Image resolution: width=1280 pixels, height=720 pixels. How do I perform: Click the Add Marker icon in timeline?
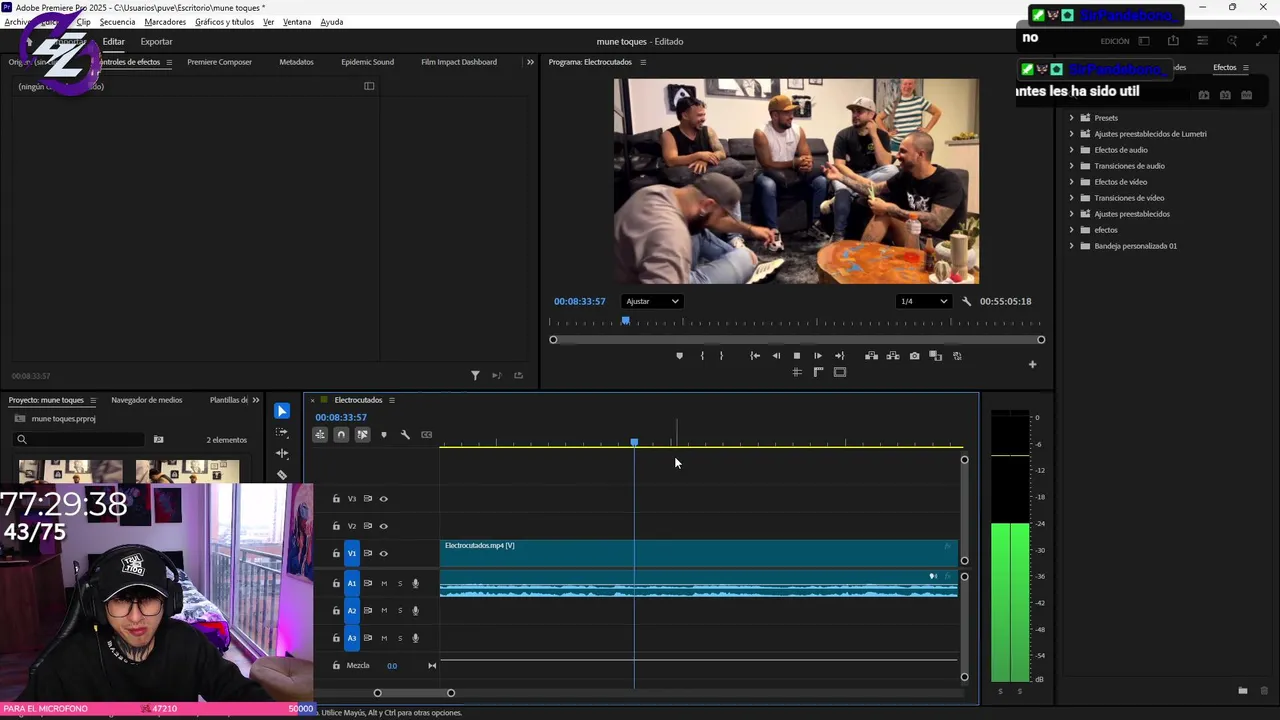pyautogui.click(x=384, y=435)
